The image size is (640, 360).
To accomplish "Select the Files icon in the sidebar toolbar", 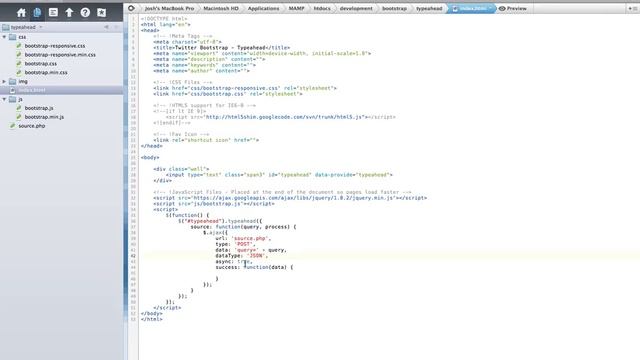I will tap(37, 13).
